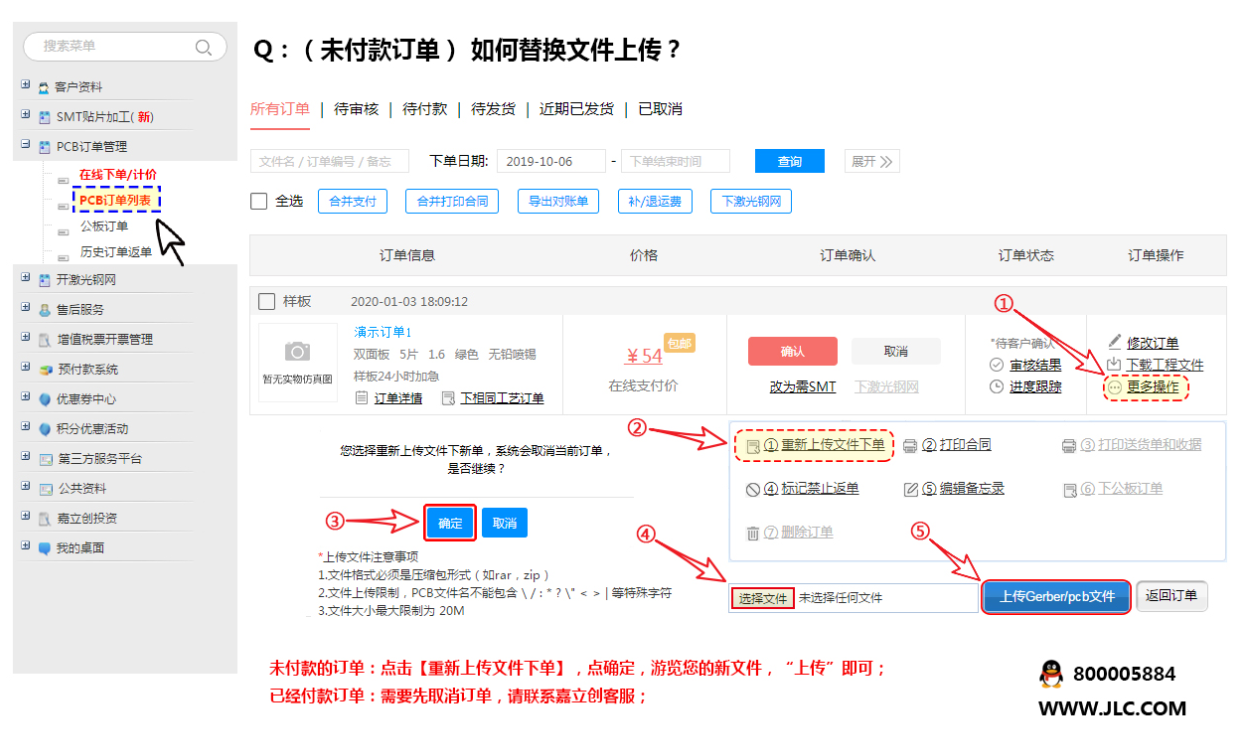Click the pencil icon beside 修改订单

[1115, 342]
